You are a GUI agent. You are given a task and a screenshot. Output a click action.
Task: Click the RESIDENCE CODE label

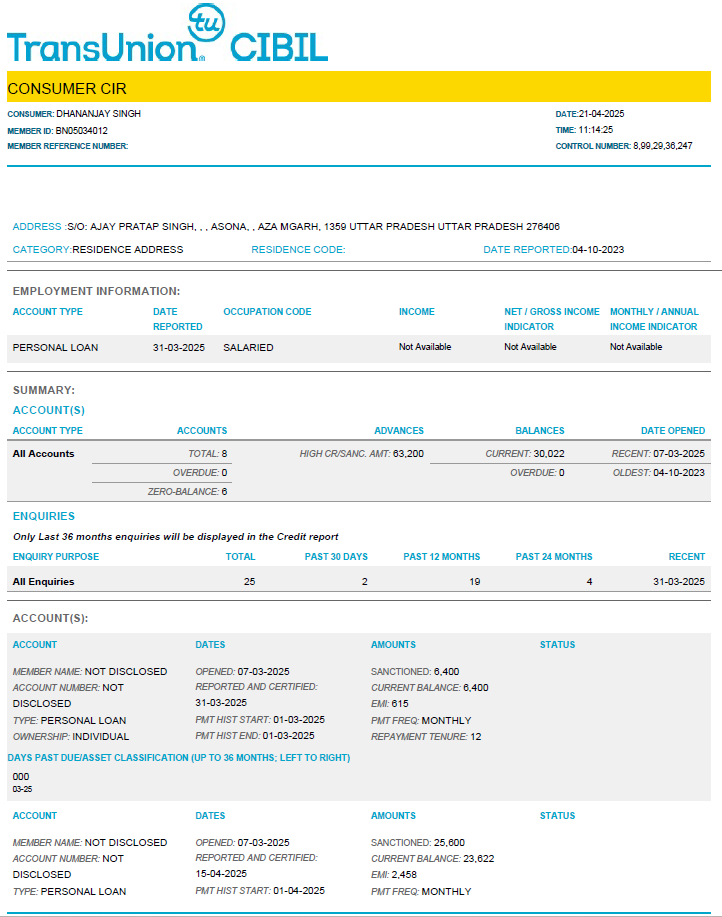click(x=298, y=250)
